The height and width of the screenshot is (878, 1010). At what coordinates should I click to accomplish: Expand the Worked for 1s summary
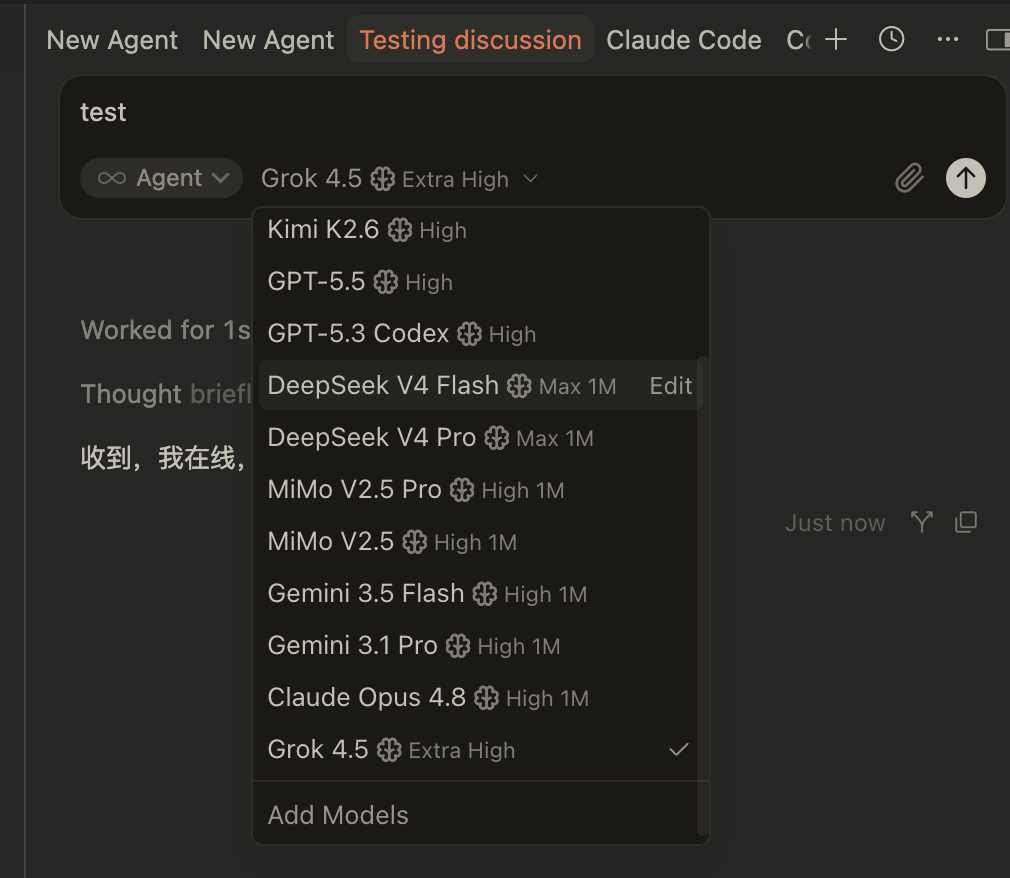pyautogui.click(x=165, y=330)
